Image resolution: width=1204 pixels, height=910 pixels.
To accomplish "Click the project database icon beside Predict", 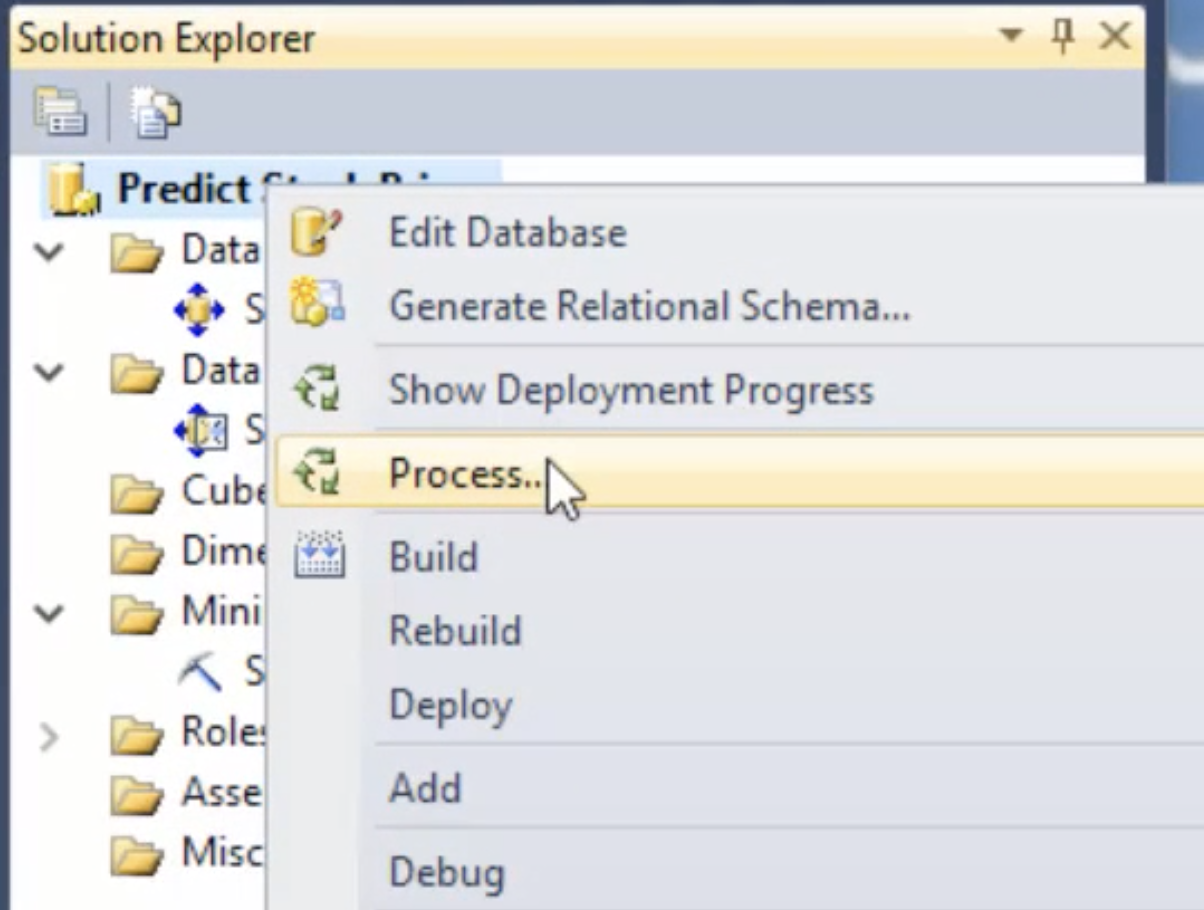I will click(76, 190).
